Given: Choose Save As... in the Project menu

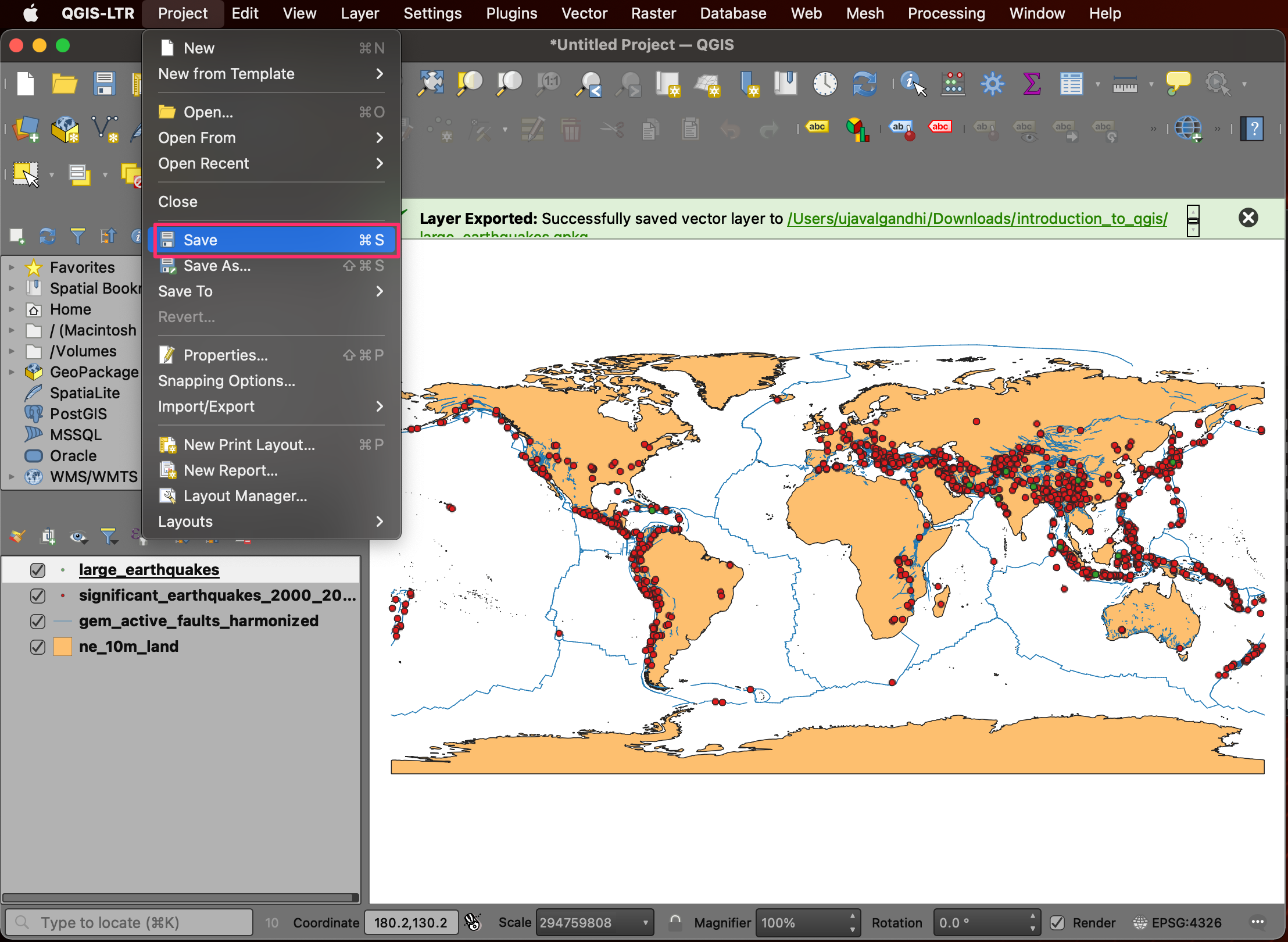Looking at the screenshot, I should [x=271, y=266].
